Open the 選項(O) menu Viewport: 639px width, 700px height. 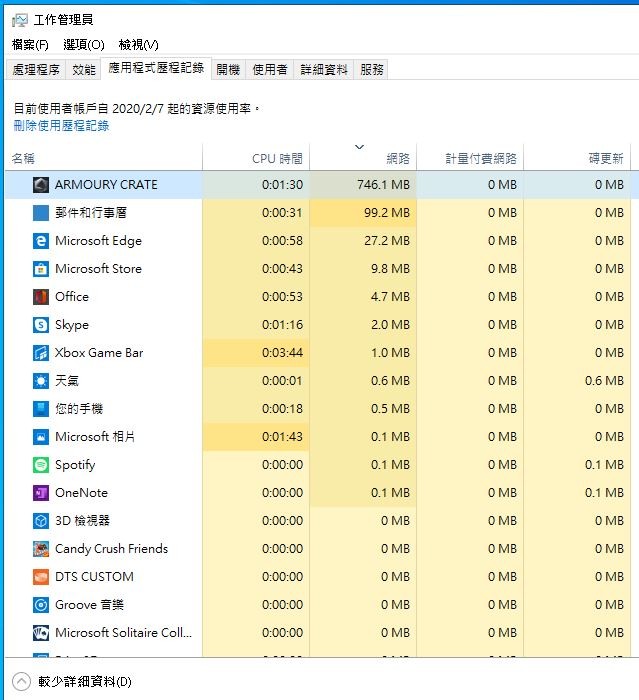click(x=84, y=45)
